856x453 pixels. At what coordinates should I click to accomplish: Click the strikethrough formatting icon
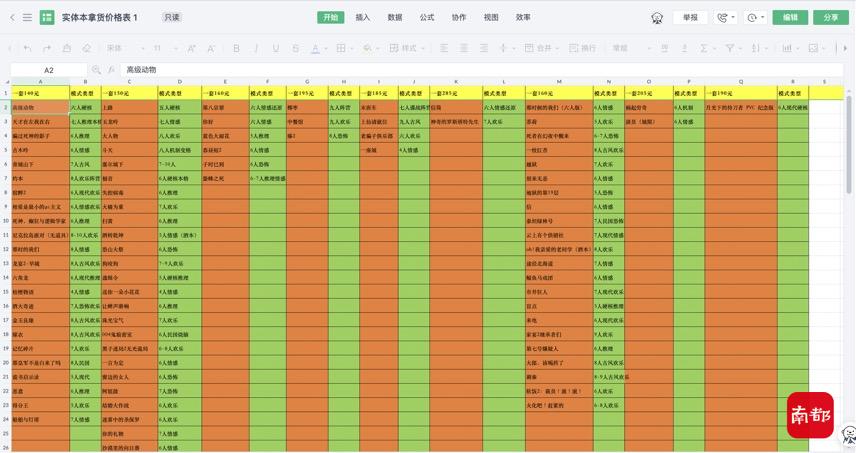pyautogui.click(x=295, y=48)
